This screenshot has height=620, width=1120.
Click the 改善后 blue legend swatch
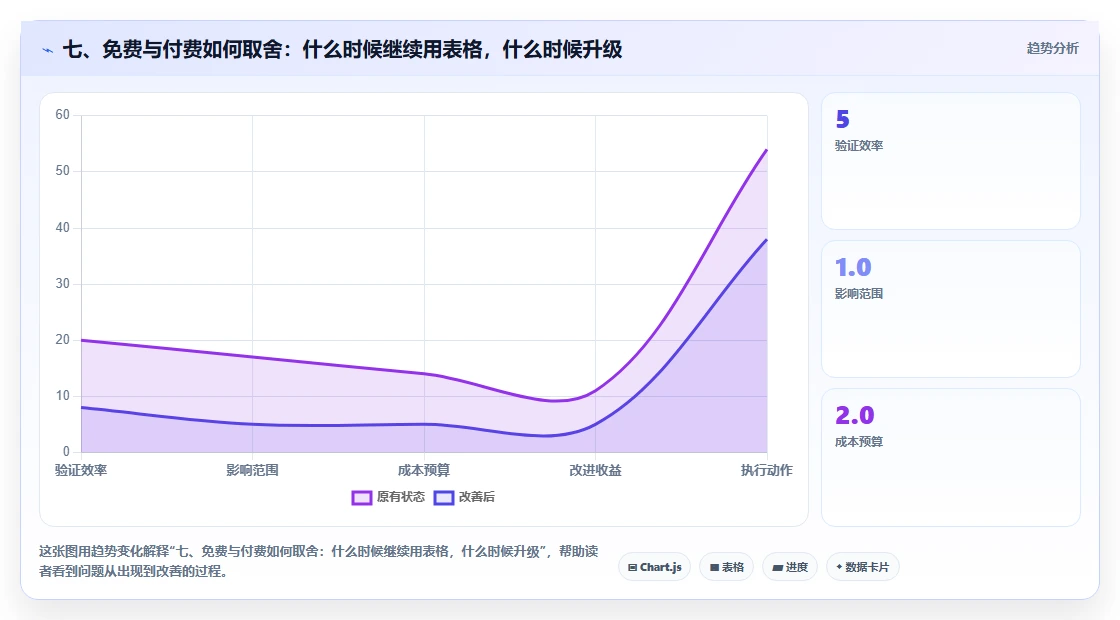(x=444, y=498)
